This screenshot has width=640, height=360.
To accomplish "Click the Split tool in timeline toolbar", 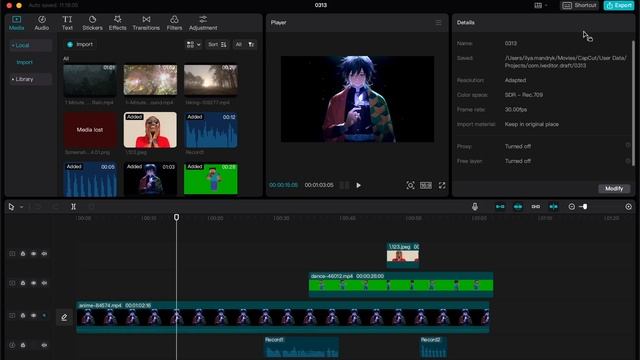I will click(x=73, y=207).
